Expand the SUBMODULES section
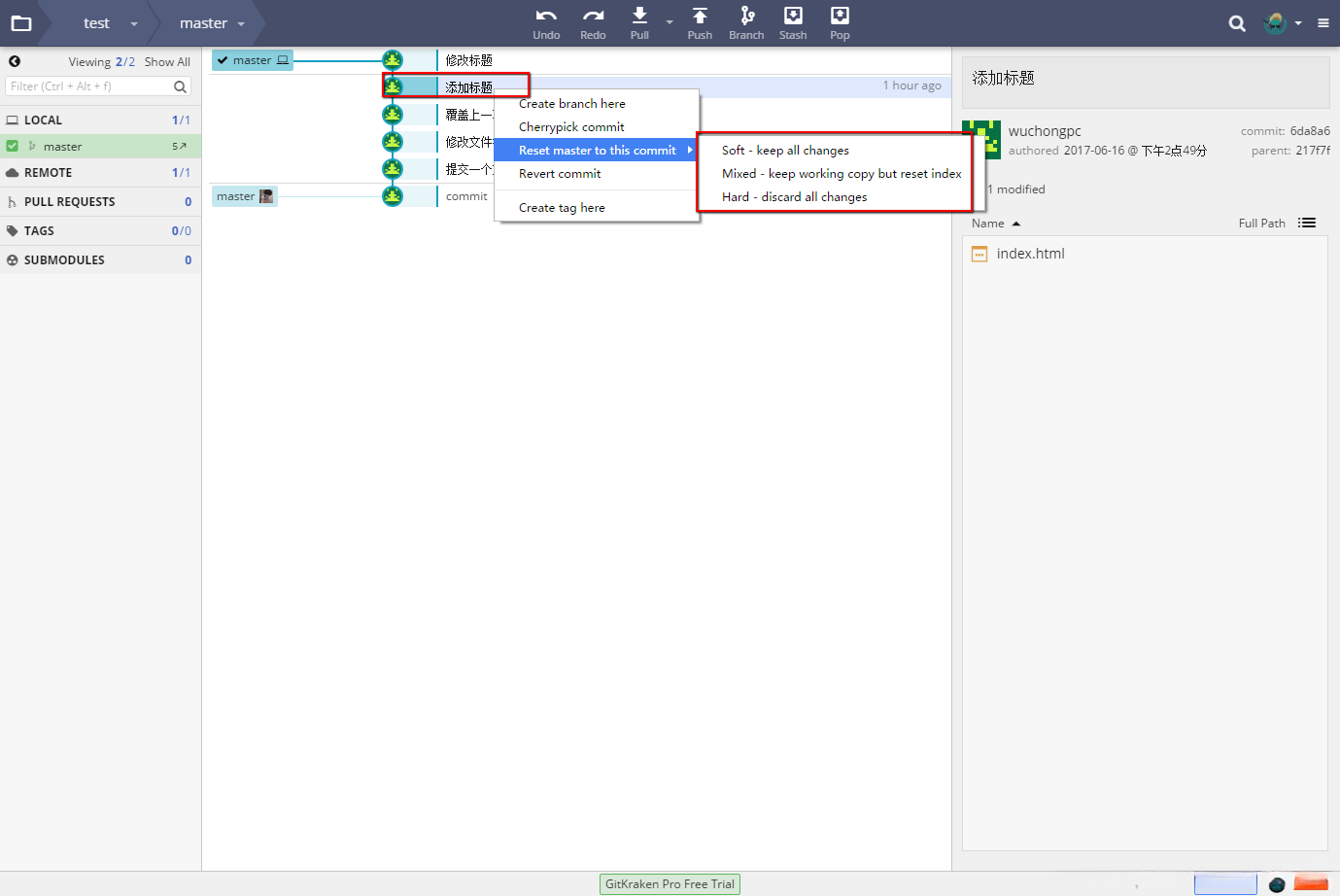The image size is (1340, 896). tap(100, 259)
